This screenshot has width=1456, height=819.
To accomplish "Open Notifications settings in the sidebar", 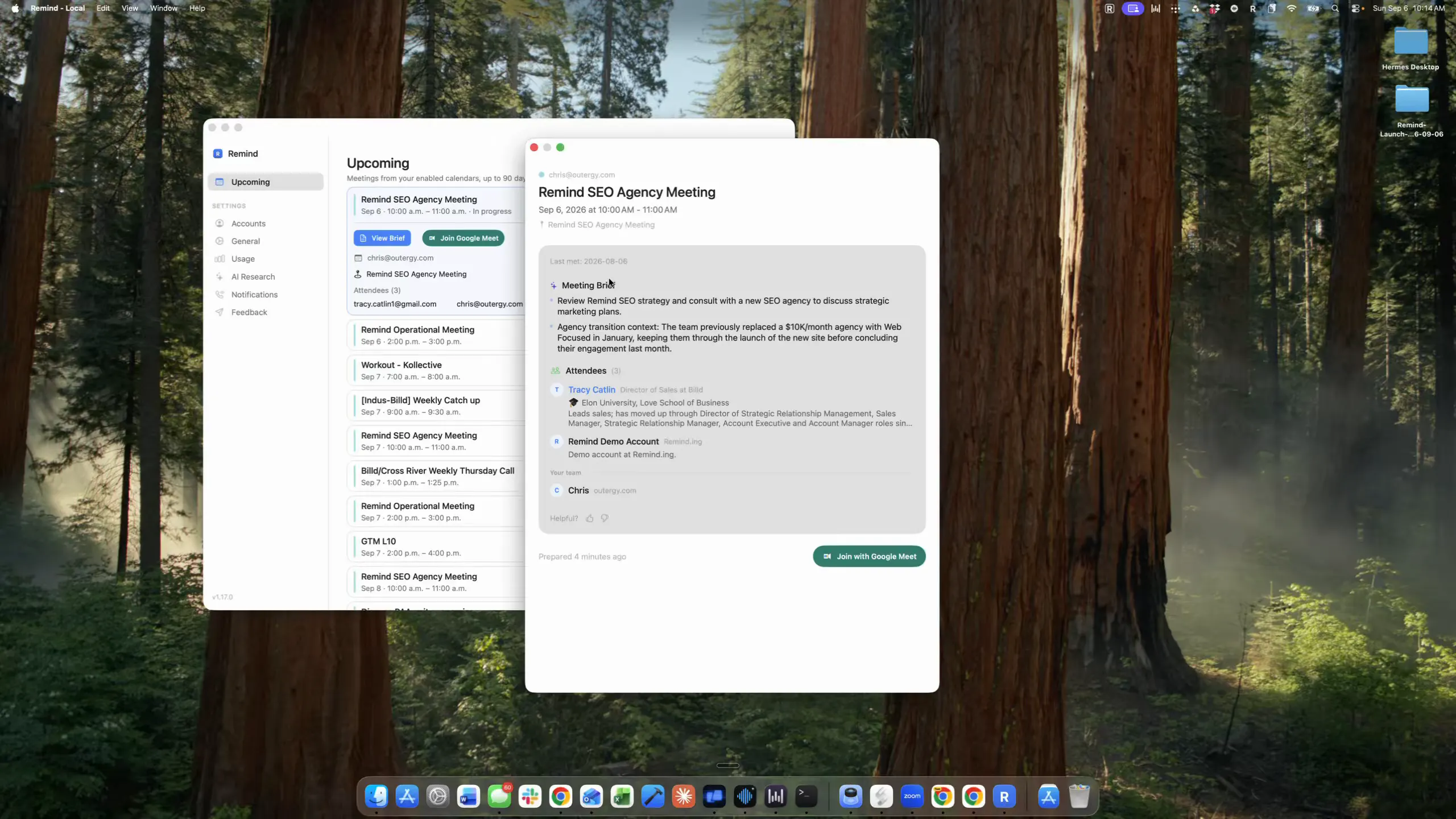I will click(x=254, y=295).
